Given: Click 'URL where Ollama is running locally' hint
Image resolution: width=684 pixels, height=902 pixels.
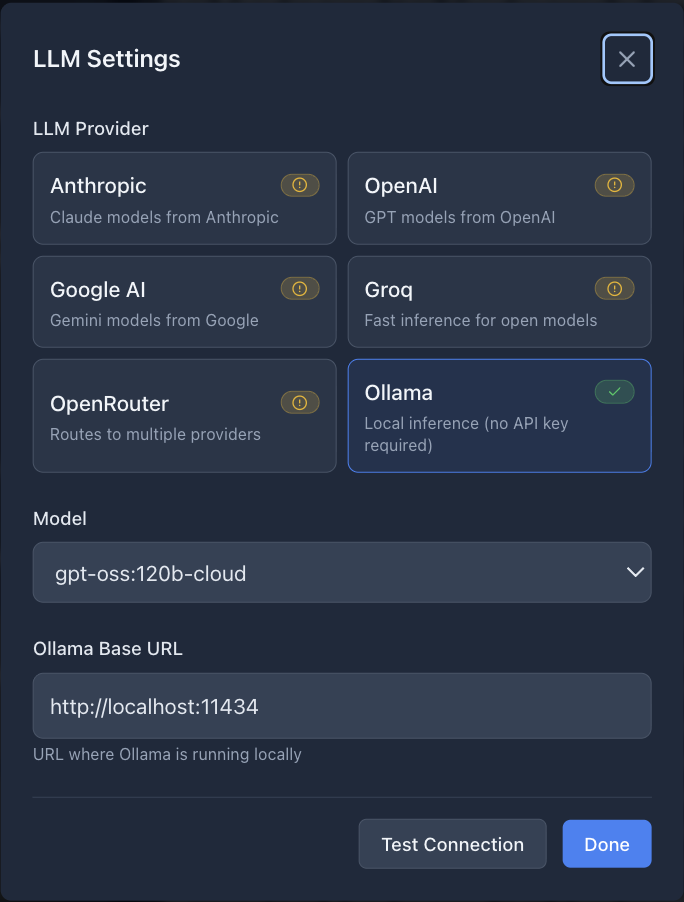Looking at the screenshot, I should coord(167,754).
